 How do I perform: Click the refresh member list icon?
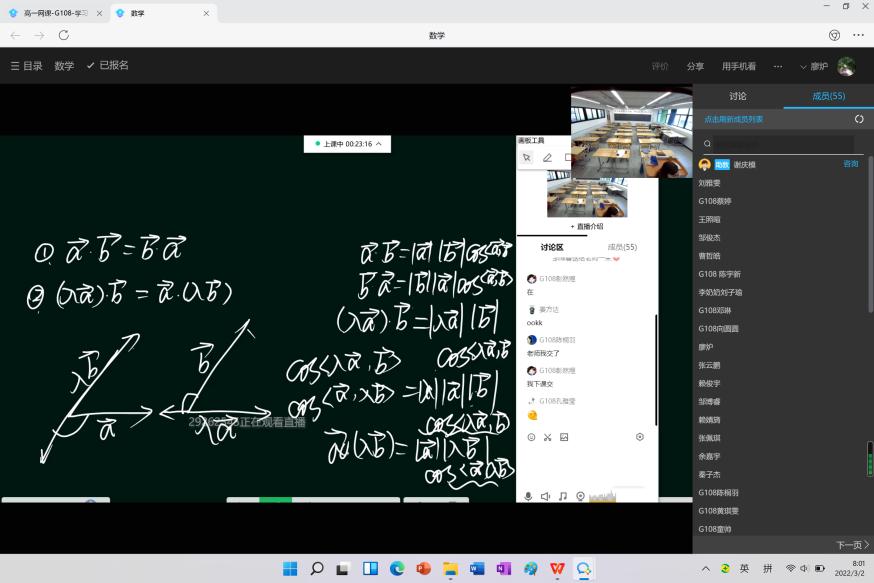tap(858, 119)
